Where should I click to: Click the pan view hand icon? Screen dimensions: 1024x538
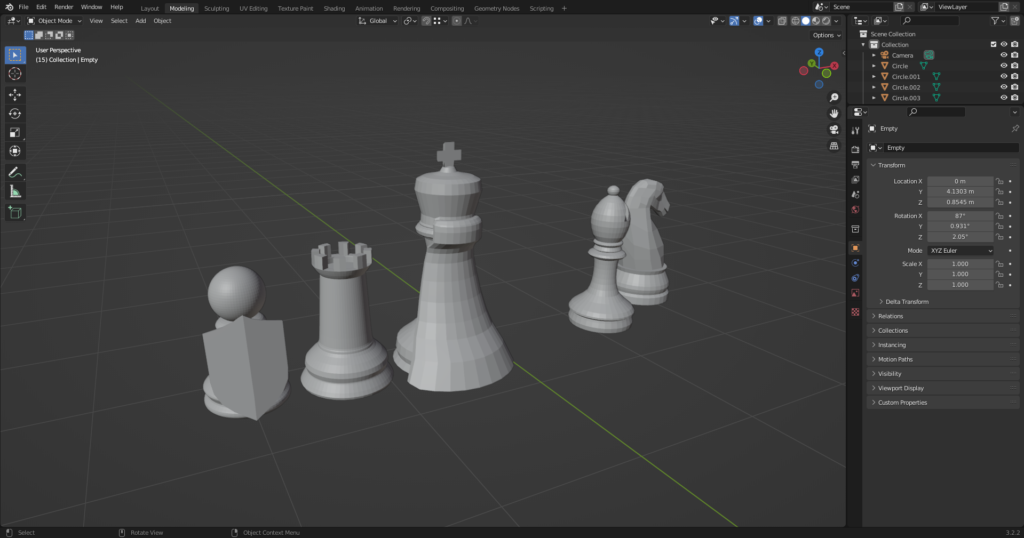coord(834,114)
